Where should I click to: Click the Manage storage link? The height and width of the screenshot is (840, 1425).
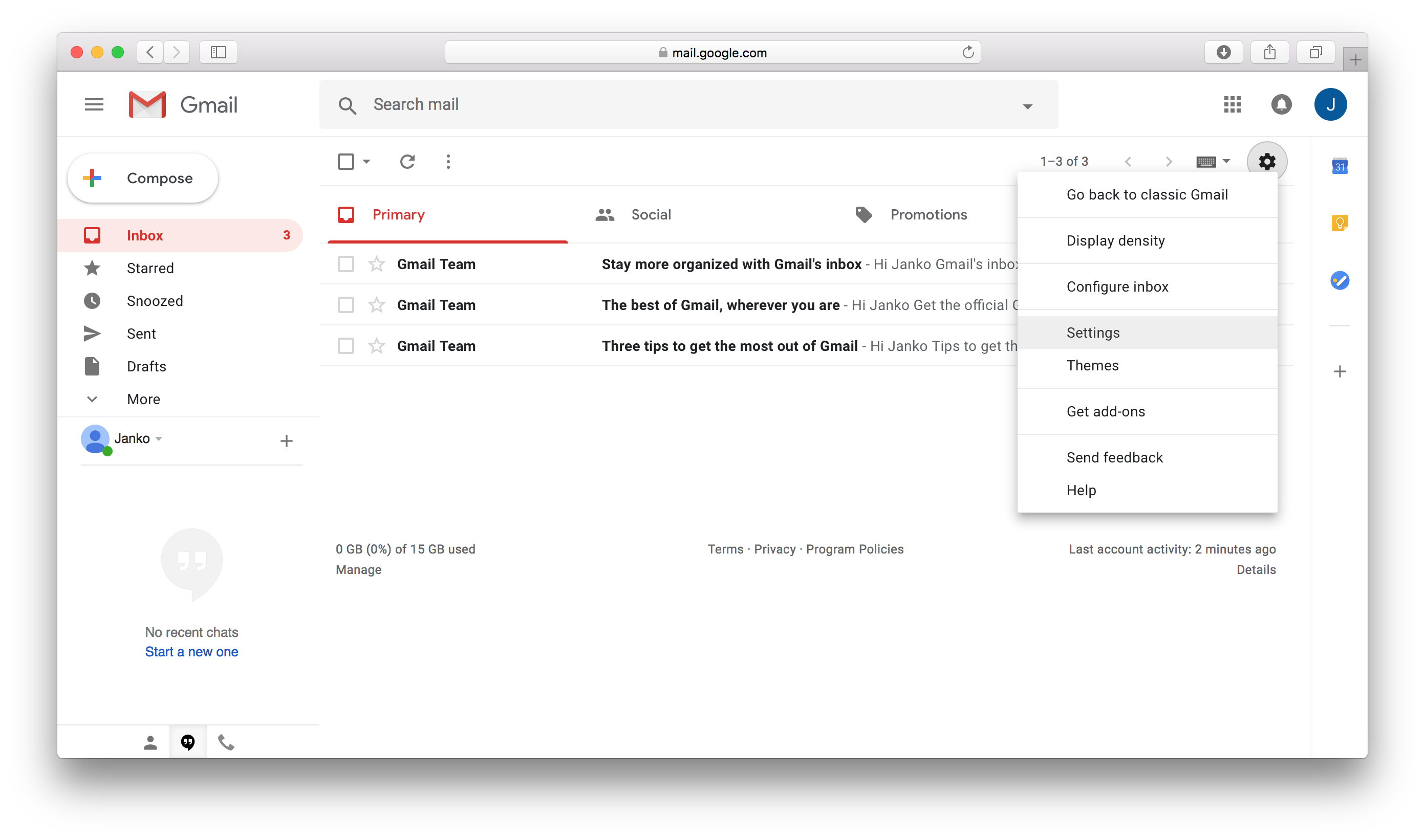[x=358, y=570]
